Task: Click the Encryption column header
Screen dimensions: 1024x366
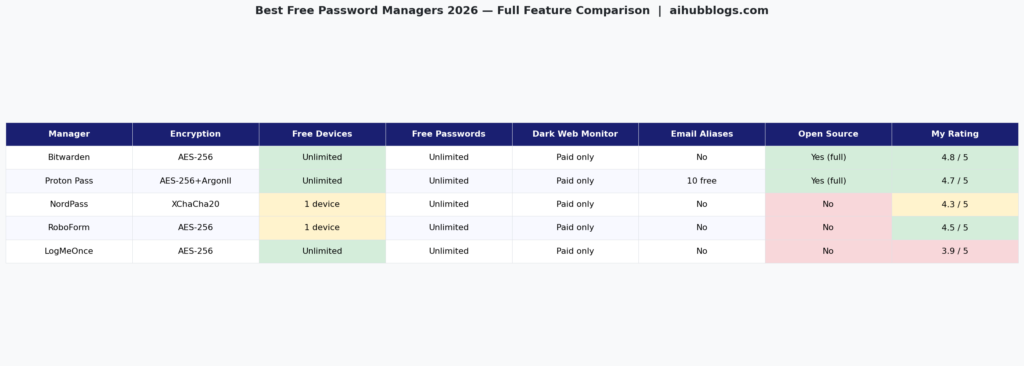Action: tap(196, 134)
